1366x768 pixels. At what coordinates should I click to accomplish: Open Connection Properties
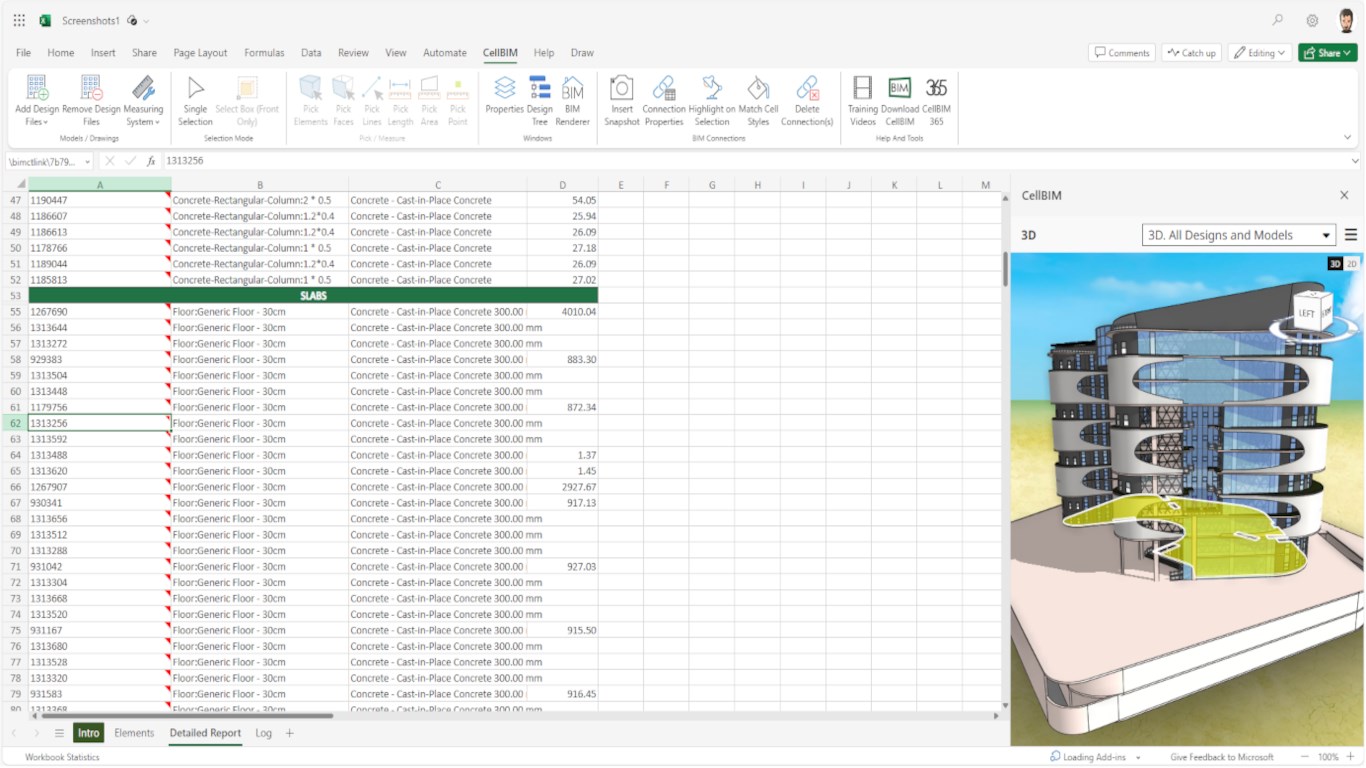(x=664, y=100)
